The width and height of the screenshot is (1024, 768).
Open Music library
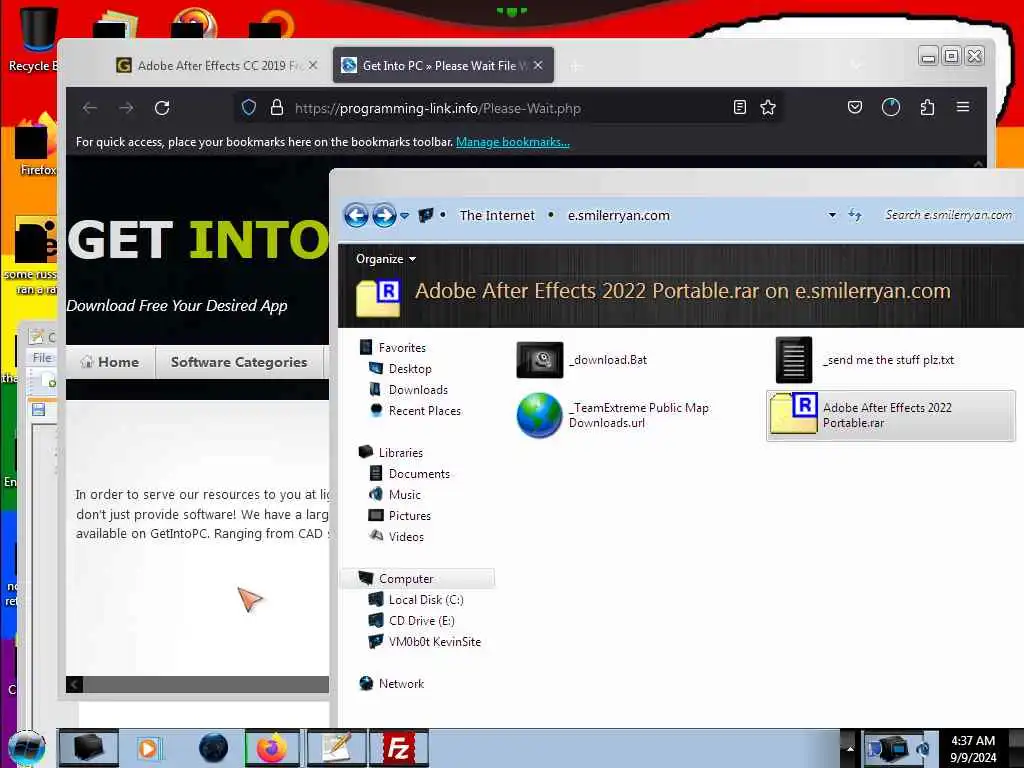click(395, 494)
